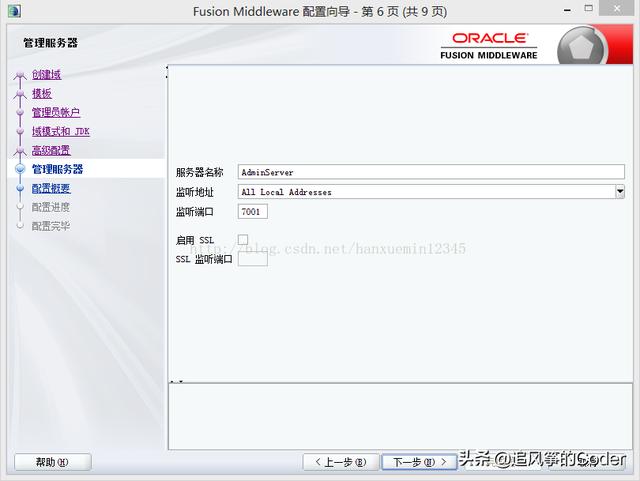The width and height of the screenshot is (640, 481).
Task: Click the 服务器名称 AdminServer field
Action: [x=431, y=172]
